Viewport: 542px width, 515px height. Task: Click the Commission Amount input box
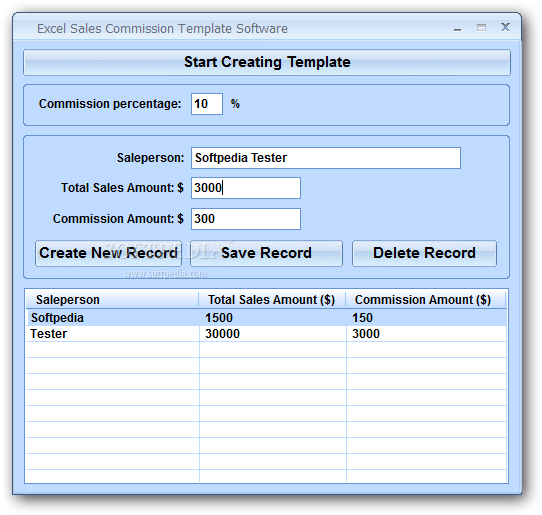click(x=246, y=219)
